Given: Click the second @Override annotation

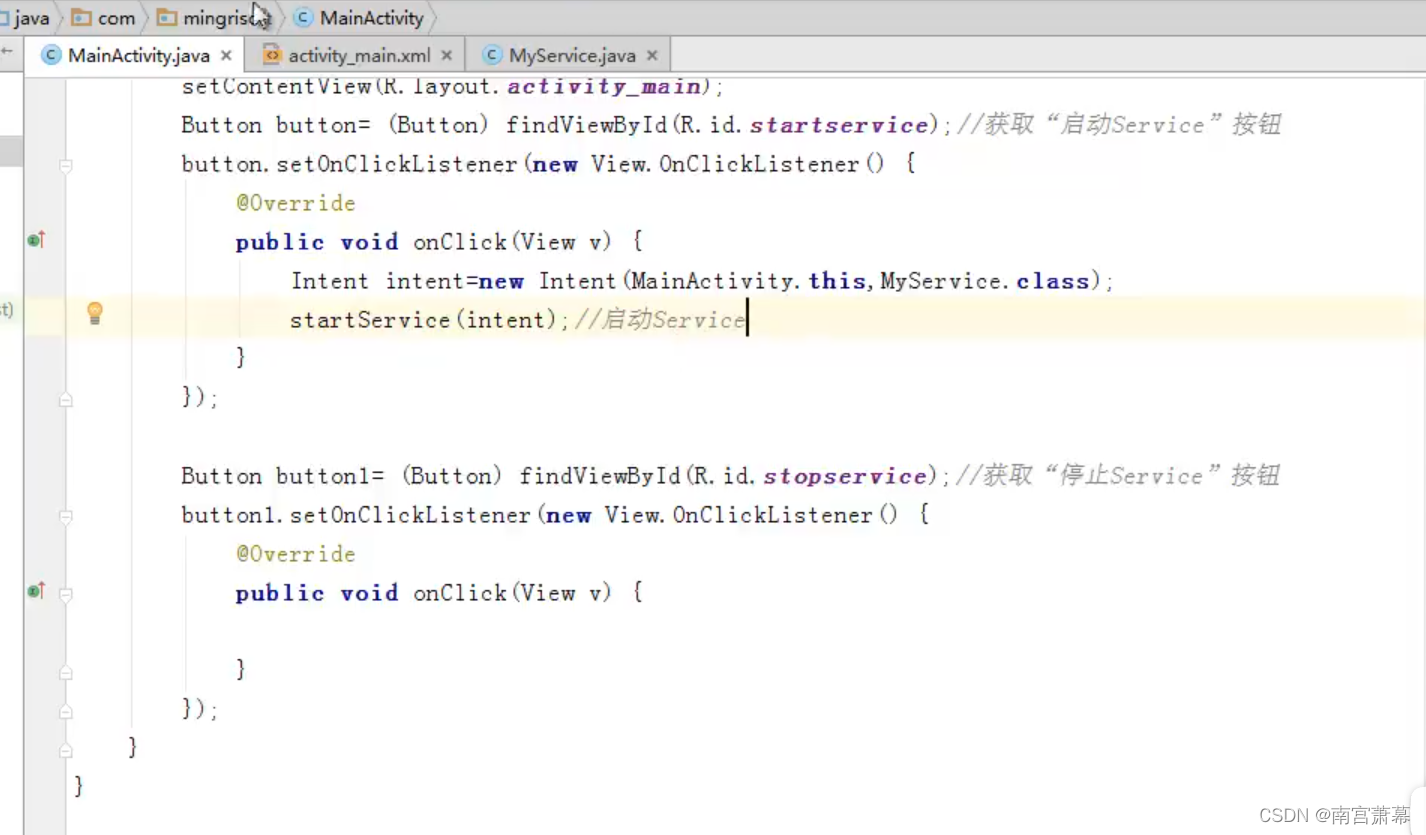Looking at the screenshot, I should point(296,554).
